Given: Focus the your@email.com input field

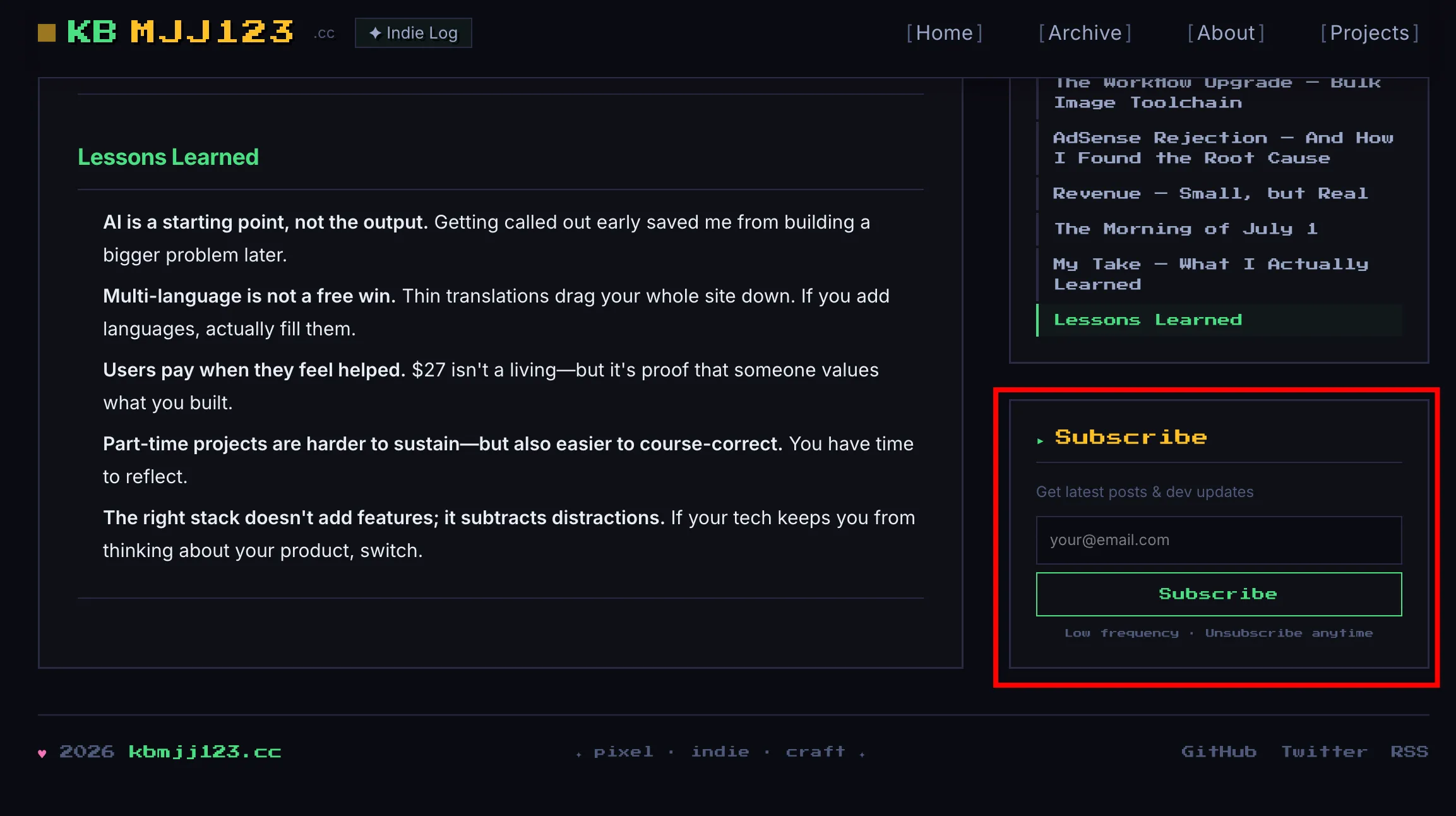Looking at the screenshot, I should 1219,540.
